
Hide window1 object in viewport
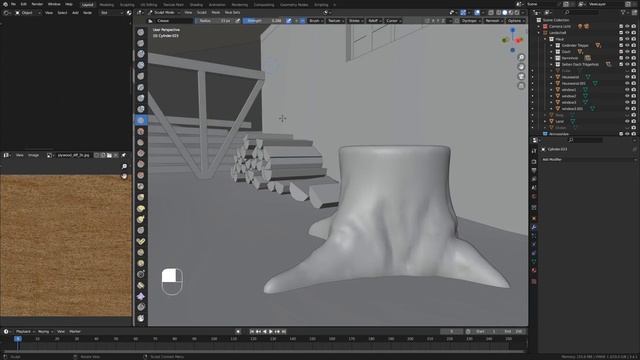click(627, 90)
